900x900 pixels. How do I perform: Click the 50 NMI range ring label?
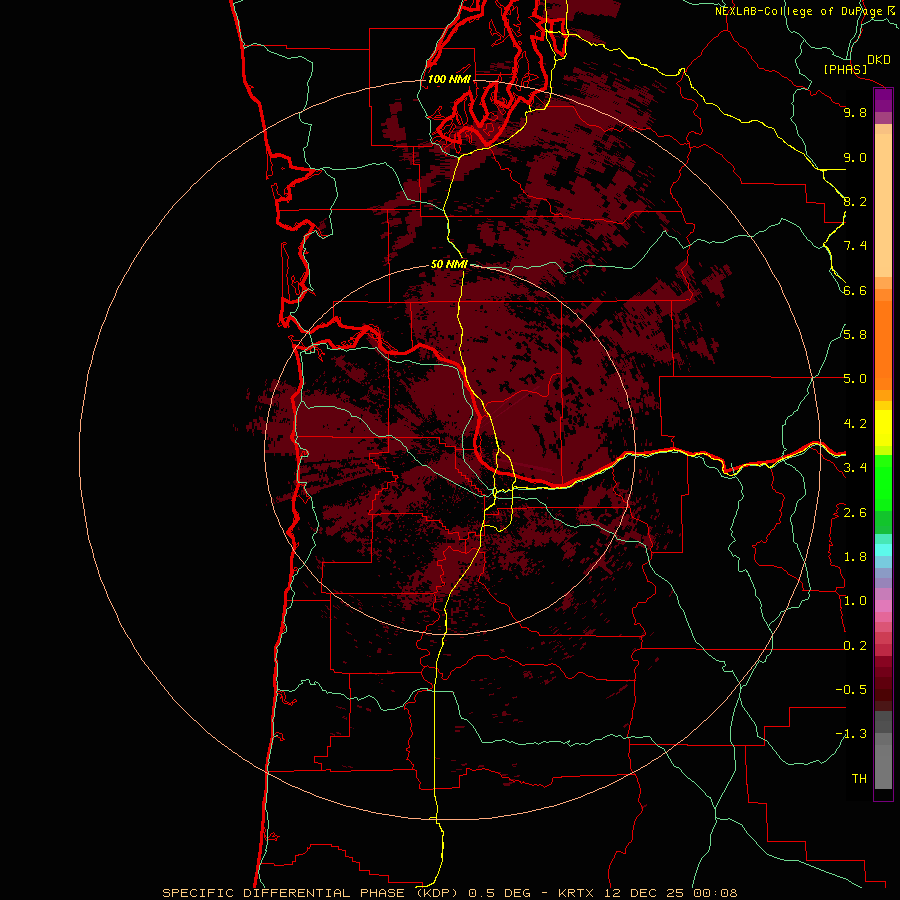pos(449,264)
